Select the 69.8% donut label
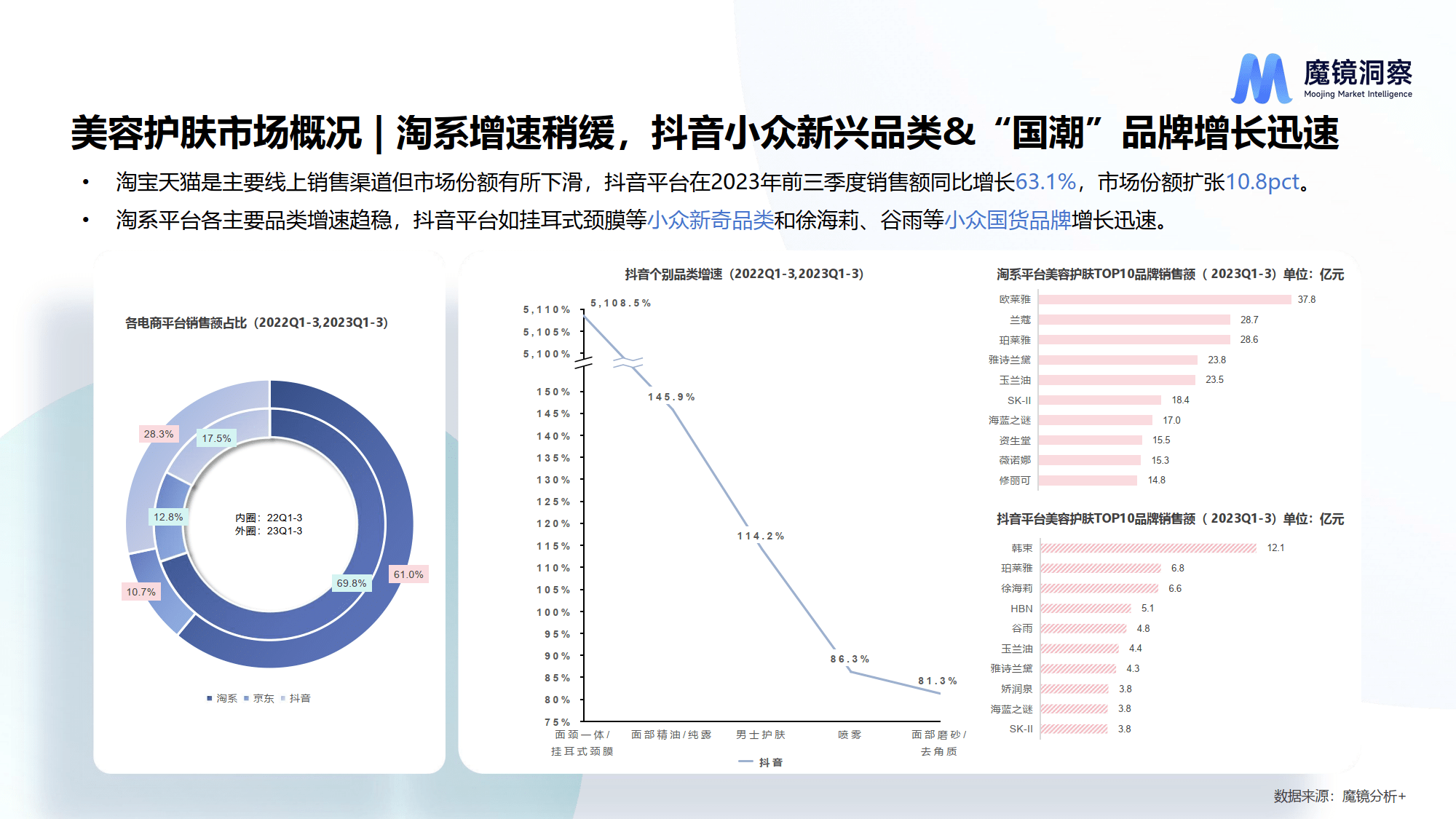The height and width of the screenshot is (819, 1456). (x=352, y=583)
